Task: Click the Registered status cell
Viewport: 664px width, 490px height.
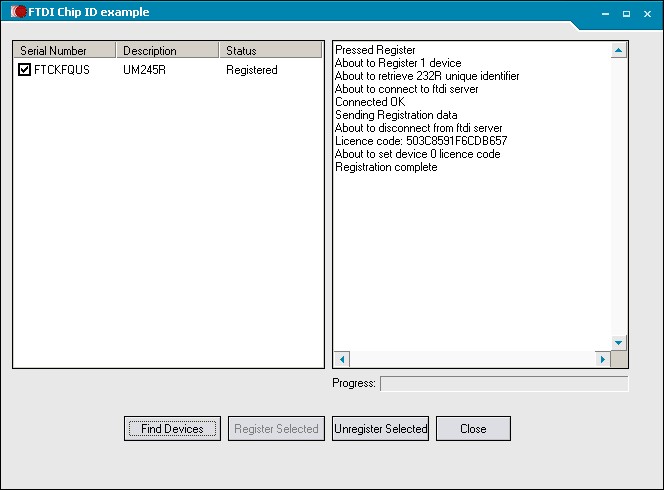Action: 251,70
